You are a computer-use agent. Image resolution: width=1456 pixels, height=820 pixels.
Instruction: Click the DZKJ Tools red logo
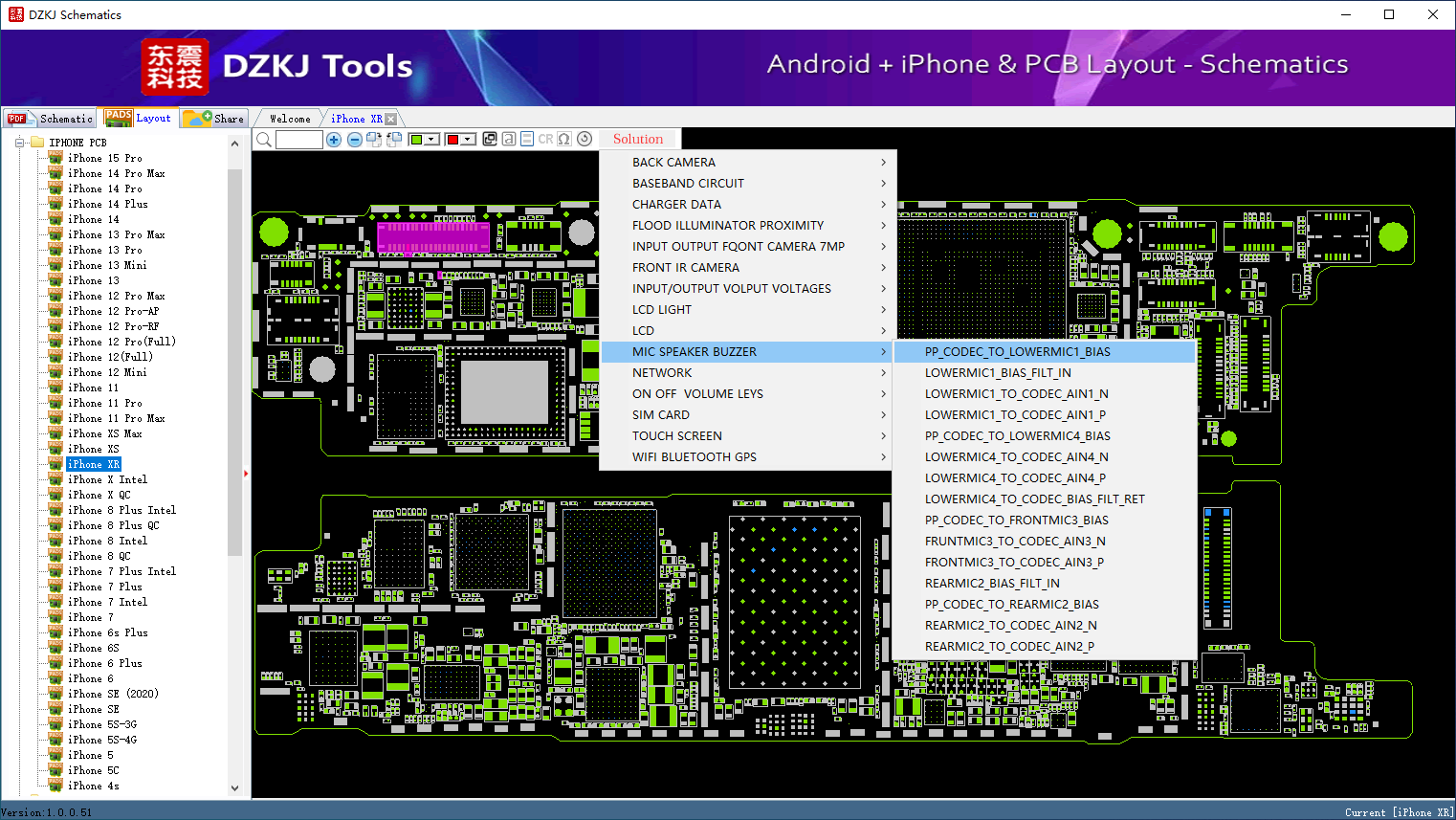coord(175,67)
